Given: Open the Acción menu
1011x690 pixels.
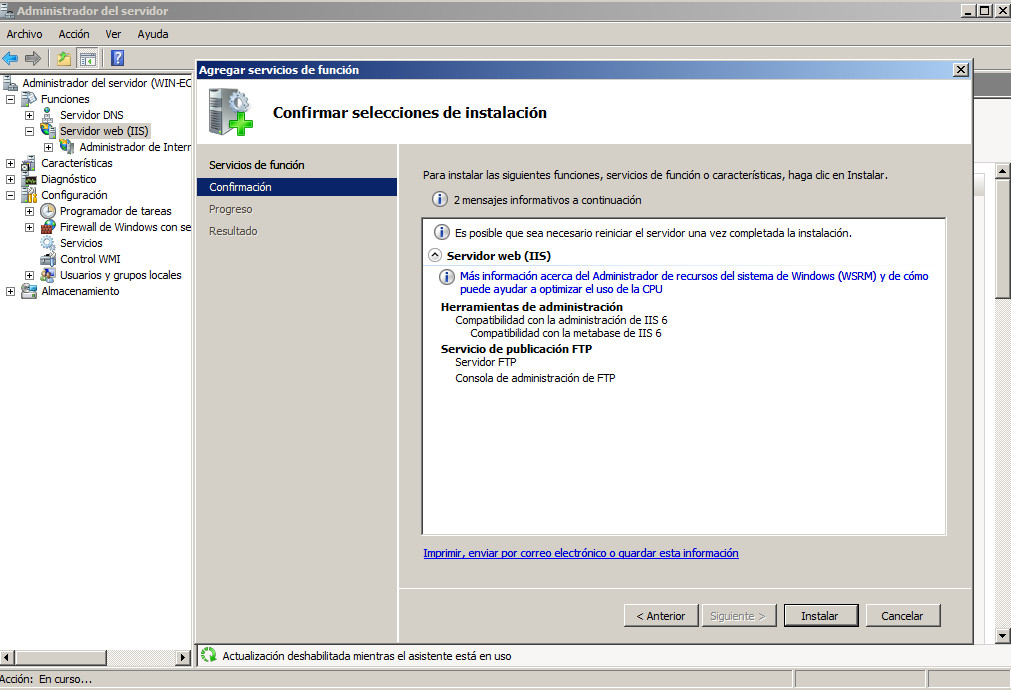Looking at the screenshot, I should [x=74, y=34].
